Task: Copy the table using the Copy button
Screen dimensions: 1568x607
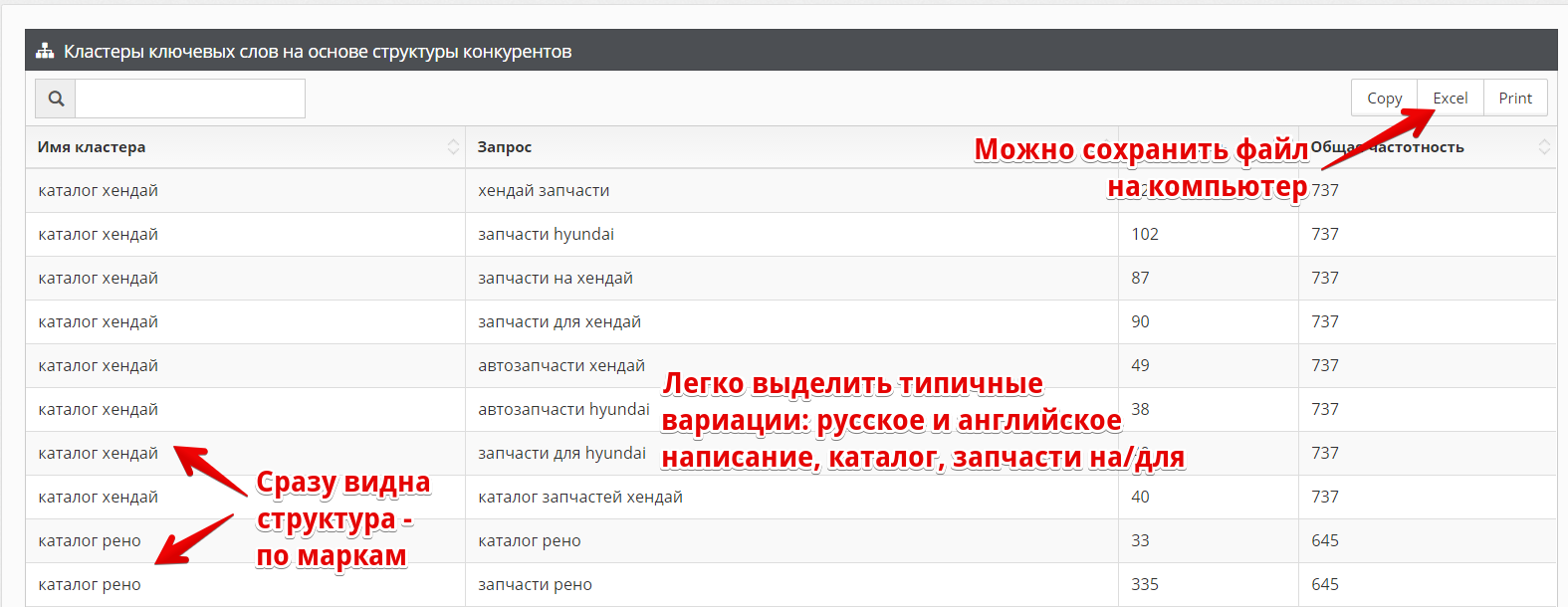Action: point(1384,98)
